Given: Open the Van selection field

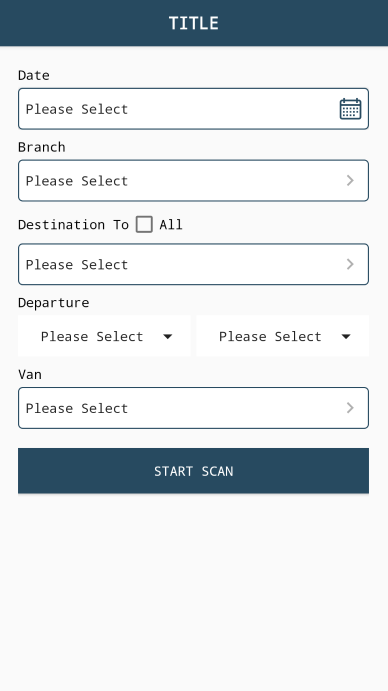Looking at the screenshot, I should point(194,408).
